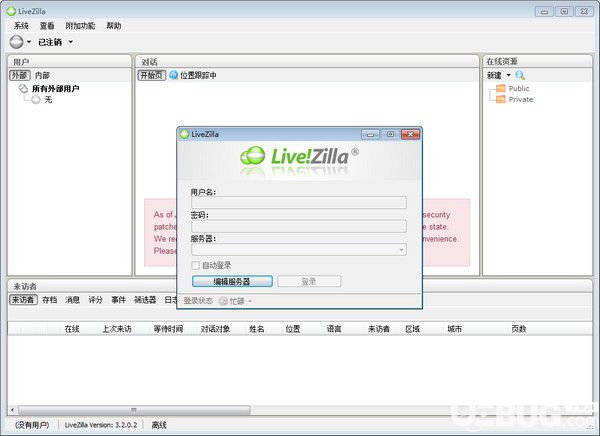Open the dropdown arrow beside status globe
This screenshot has width=600, height=436.
pyautogui.click(x=29, y=42)
